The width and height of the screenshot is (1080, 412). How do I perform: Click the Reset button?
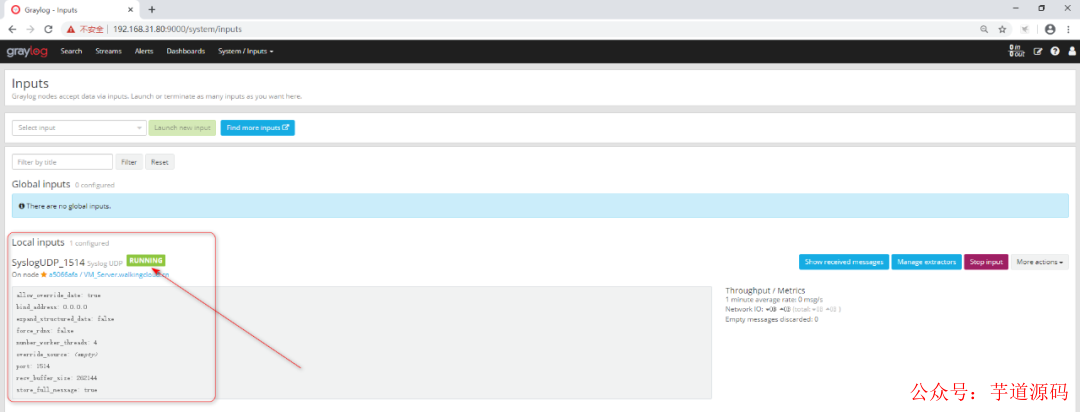[160, 162]
